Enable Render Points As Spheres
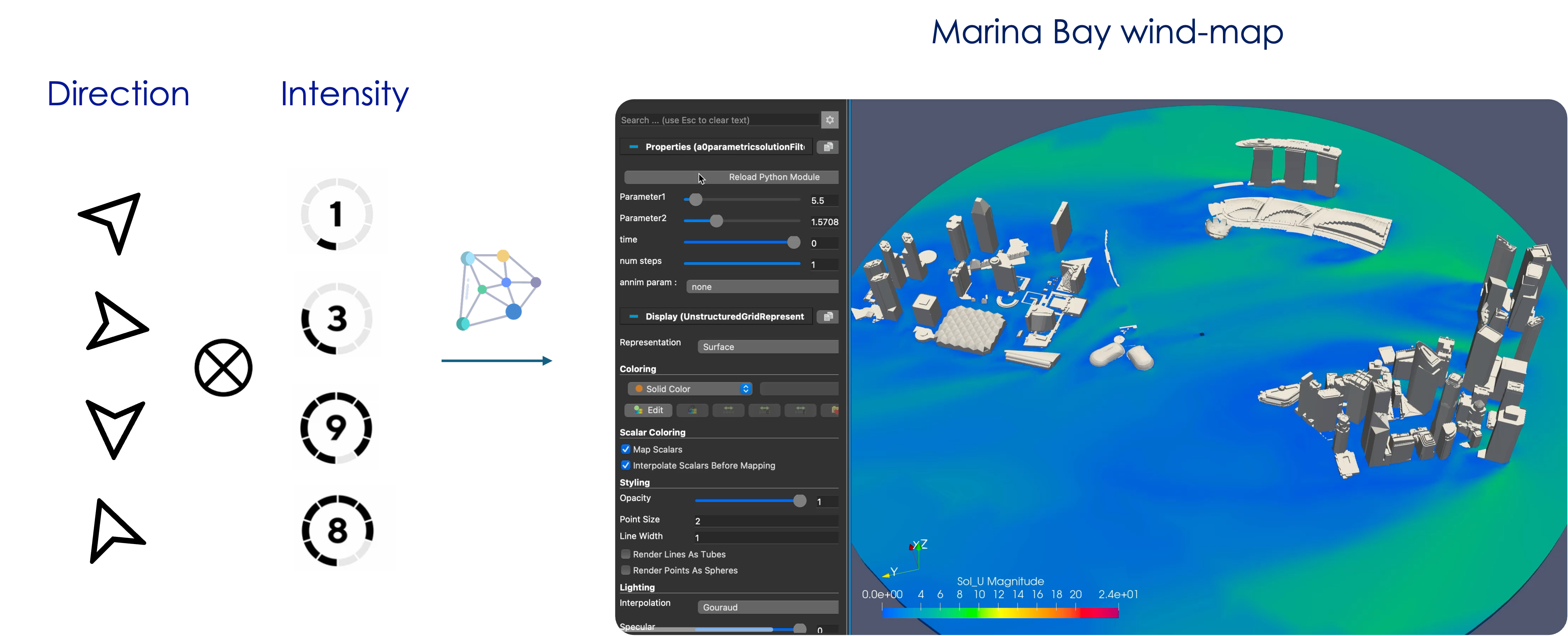Image resolution: width=1568 pixels, height=636 pixels. point(625,570)
